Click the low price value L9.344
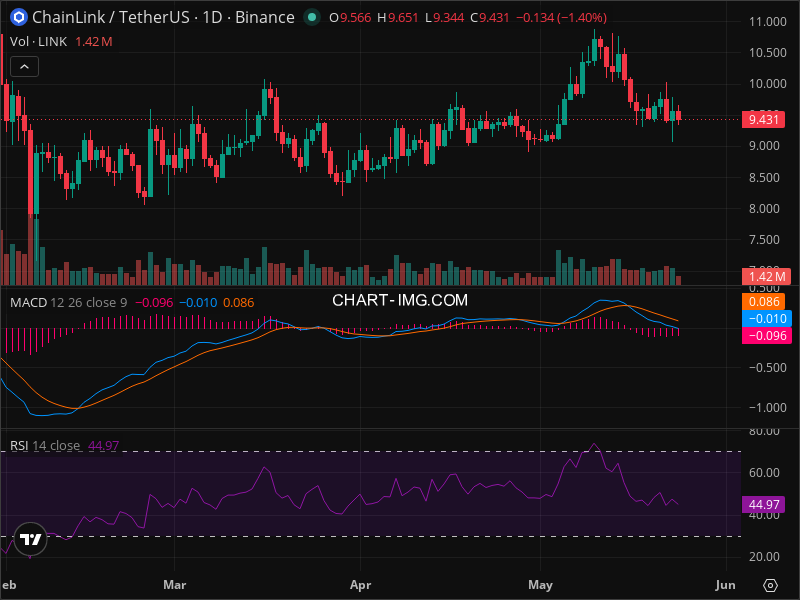 point(444,18)
